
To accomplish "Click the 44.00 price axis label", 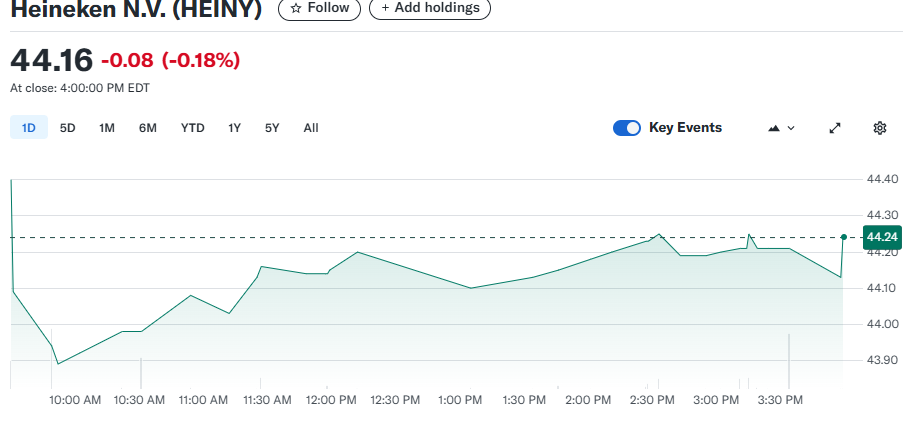I will click(882, 324).
